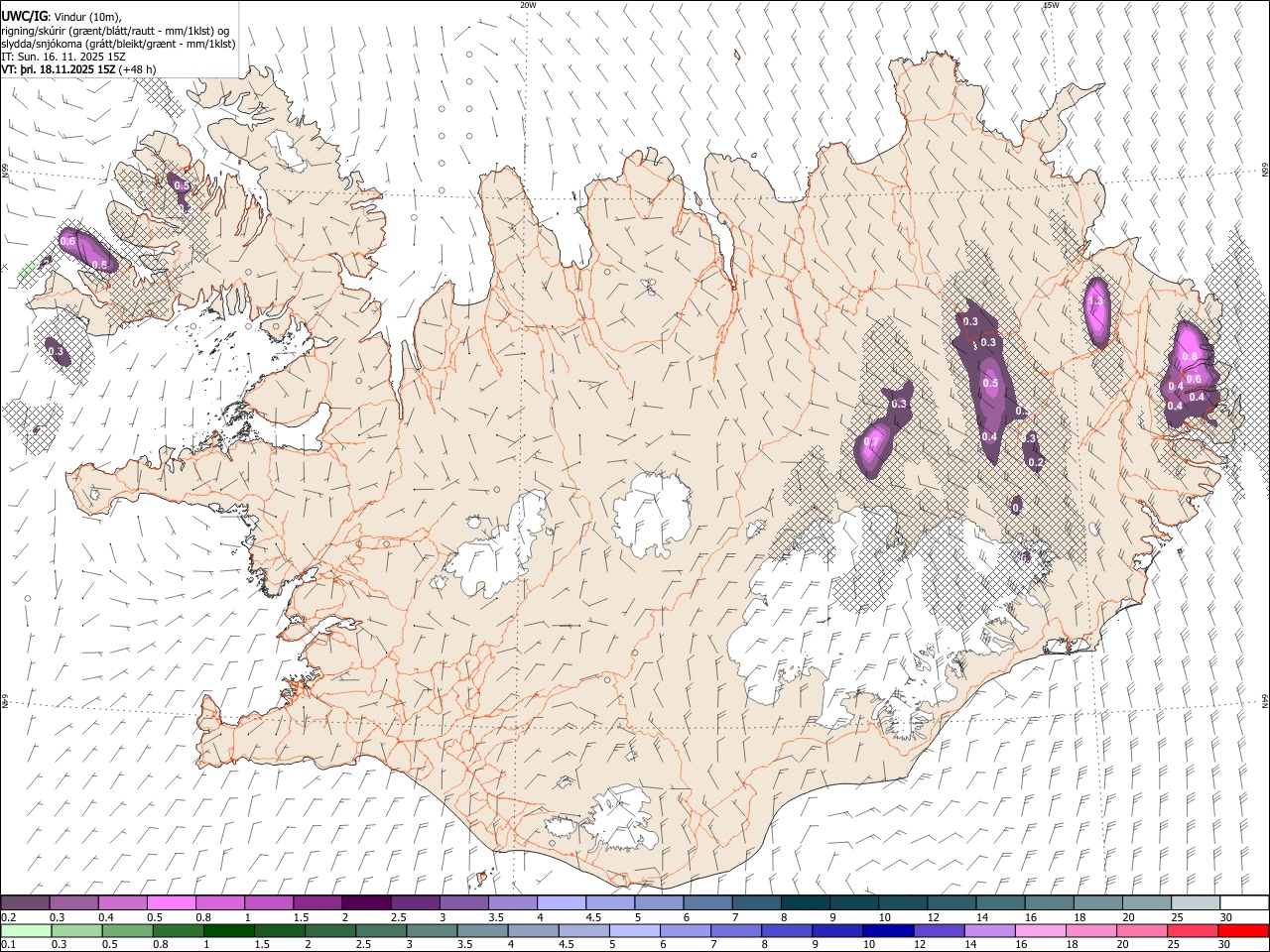Screen dimensions: 1270x952
Task: Click the '25' label in the rain legend row
Action: [x=1176, y=945]
